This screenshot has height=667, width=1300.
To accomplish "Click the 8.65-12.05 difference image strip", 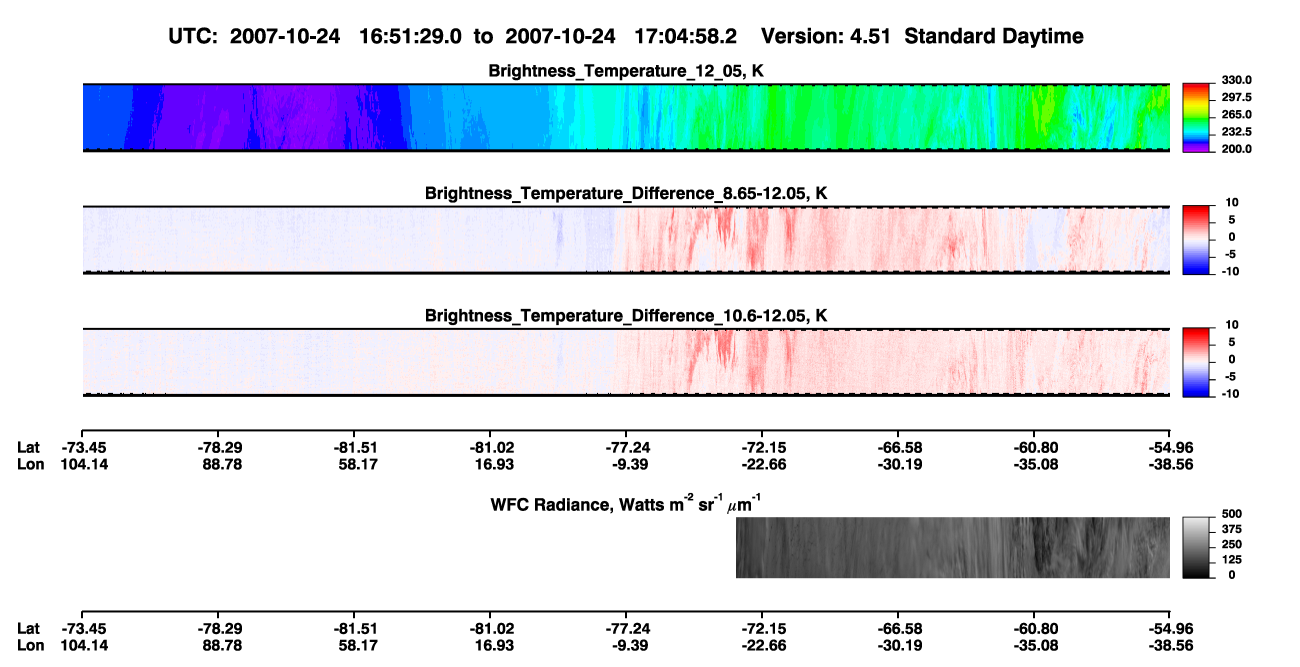I will 625,239.
